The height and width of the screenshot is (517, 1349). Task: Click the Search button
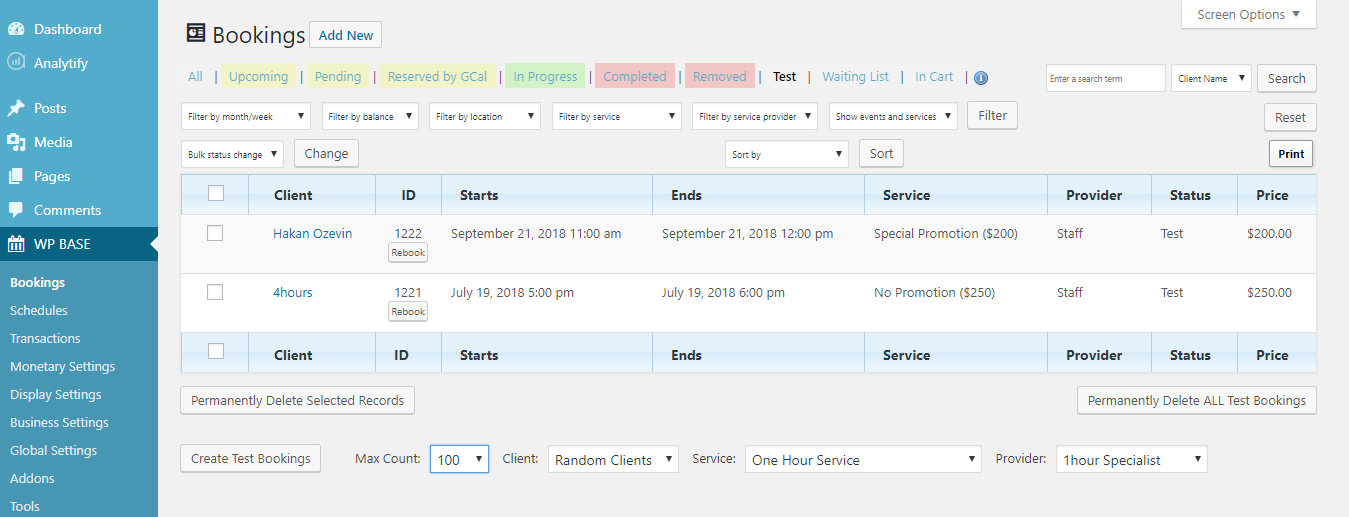click(x=1286, y=78)
